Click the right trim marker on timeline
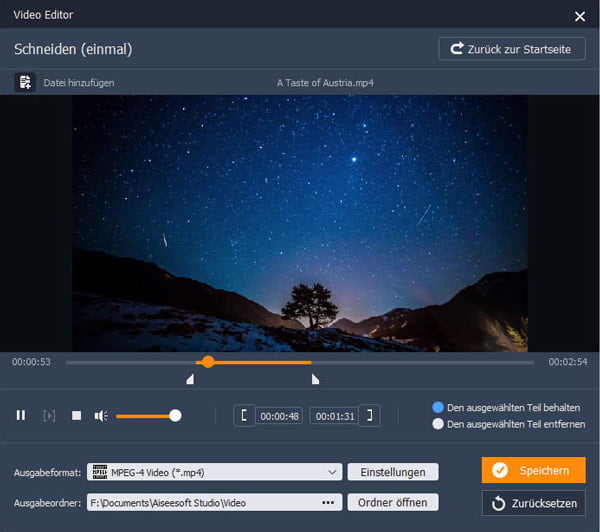 click(x=315, y=379)
